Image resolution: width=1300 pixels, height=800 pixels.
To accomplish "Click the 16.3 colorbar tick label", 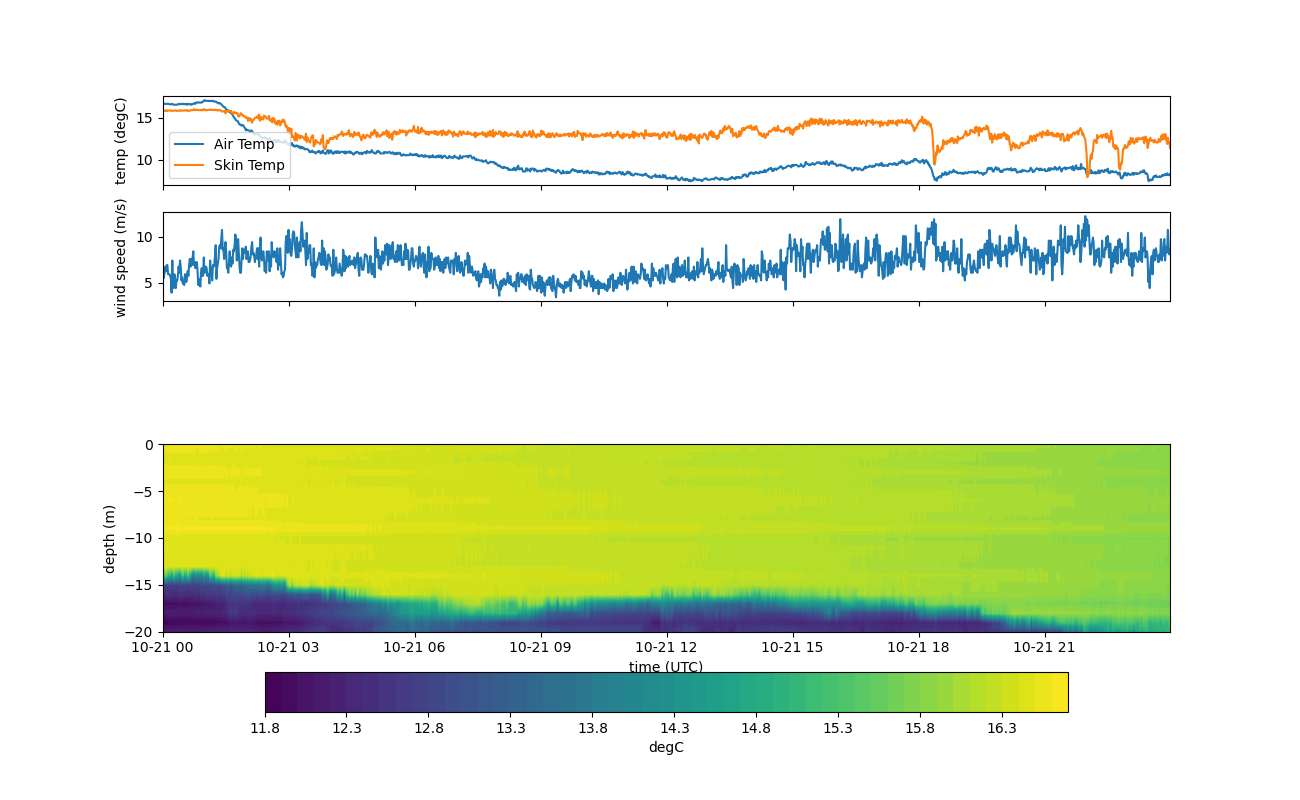I will pos(1002,728).
